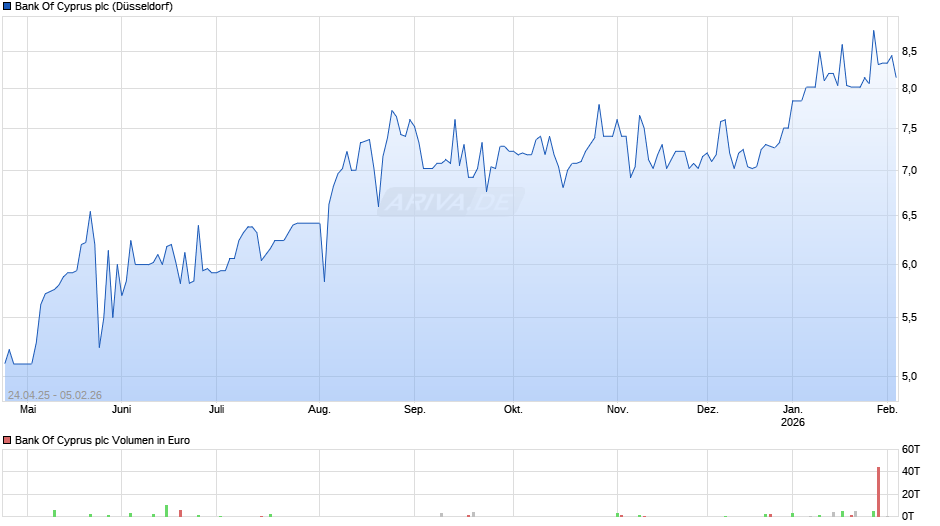Click the 'Jan.' month axis label
Viewport: 940px width, 526px height.
click(x=793, y=409)
